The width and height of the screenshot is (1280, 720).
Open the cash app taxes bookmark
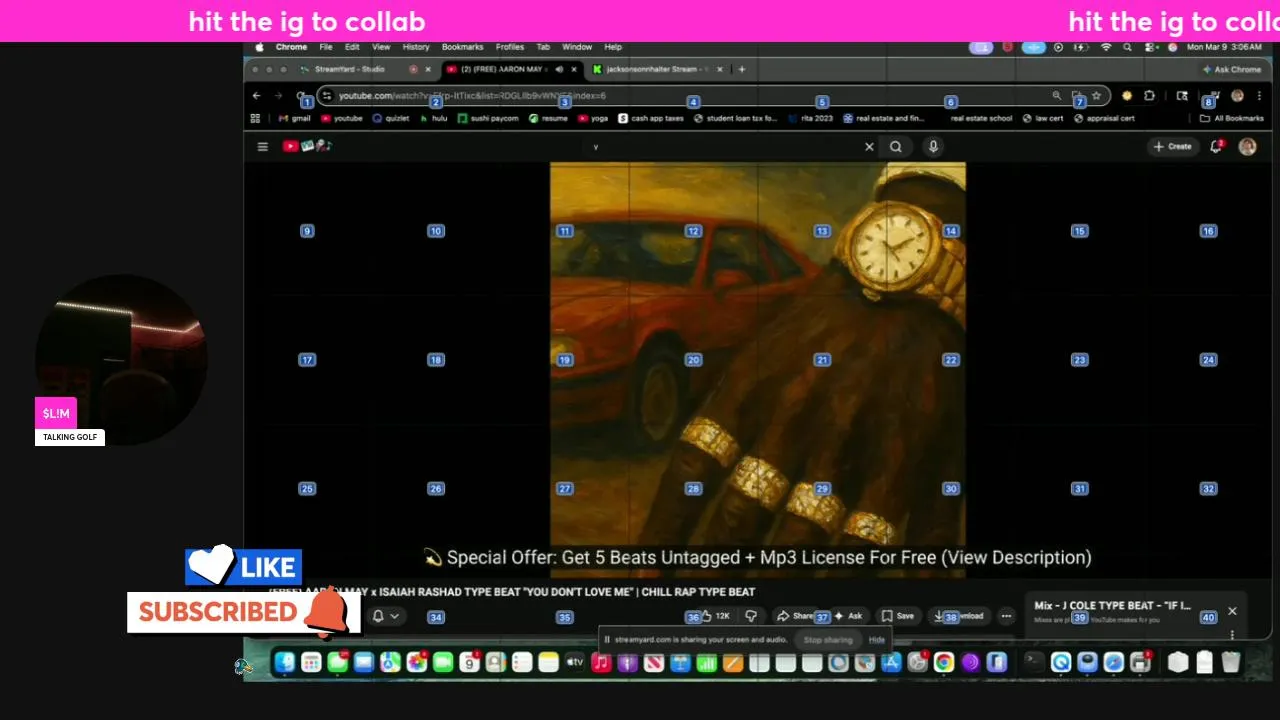651,118
